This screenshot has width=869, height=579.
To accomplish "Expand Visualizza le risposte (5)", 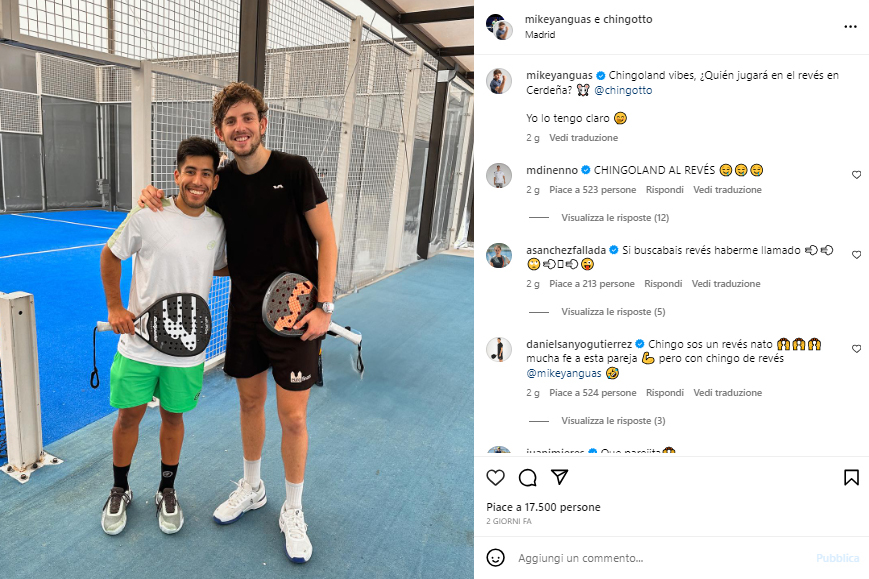I will tap(613, 312).
